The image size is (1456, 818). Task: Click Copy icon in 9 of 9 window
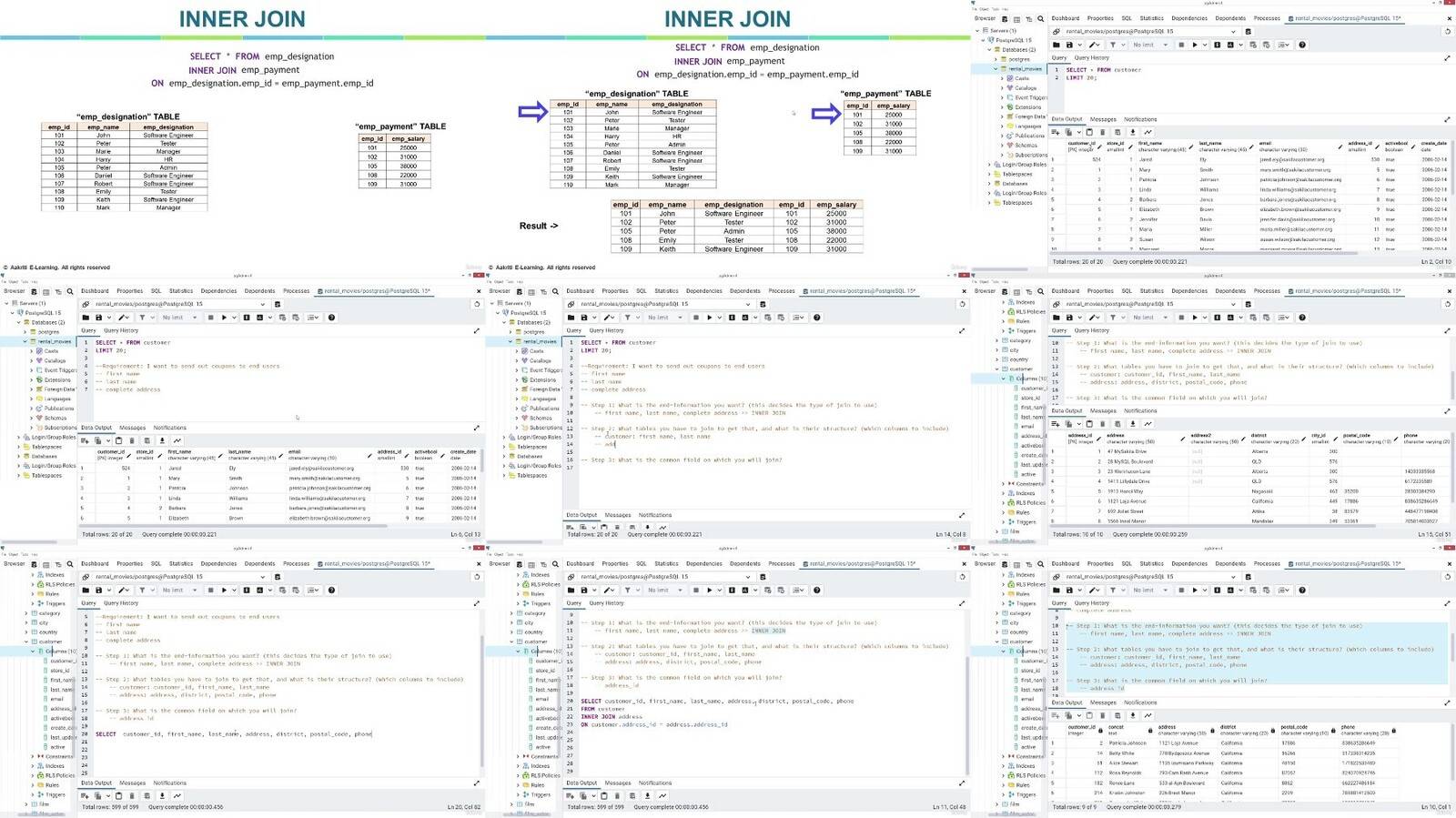pos(1068,715)
